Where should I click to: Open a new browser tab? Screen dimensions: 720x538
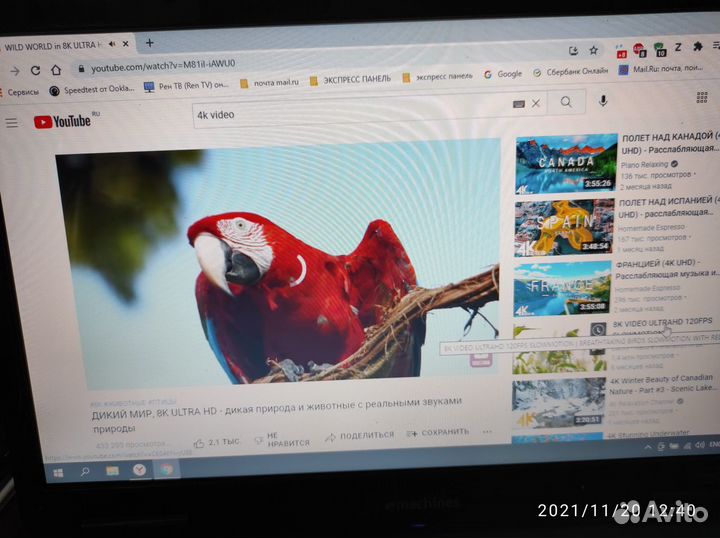click(150, 43)
